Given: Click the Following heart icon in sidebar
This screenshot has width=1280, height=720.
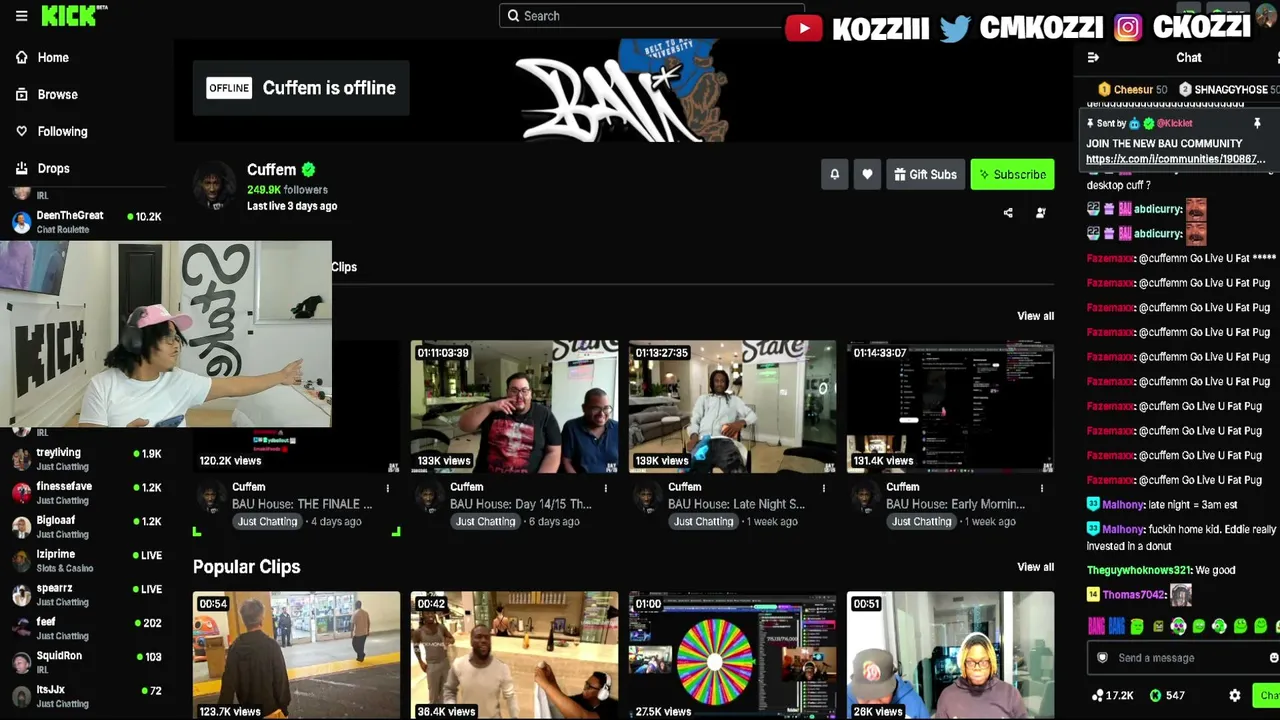Looking at the screenshot, I should [x=21, y=132].
